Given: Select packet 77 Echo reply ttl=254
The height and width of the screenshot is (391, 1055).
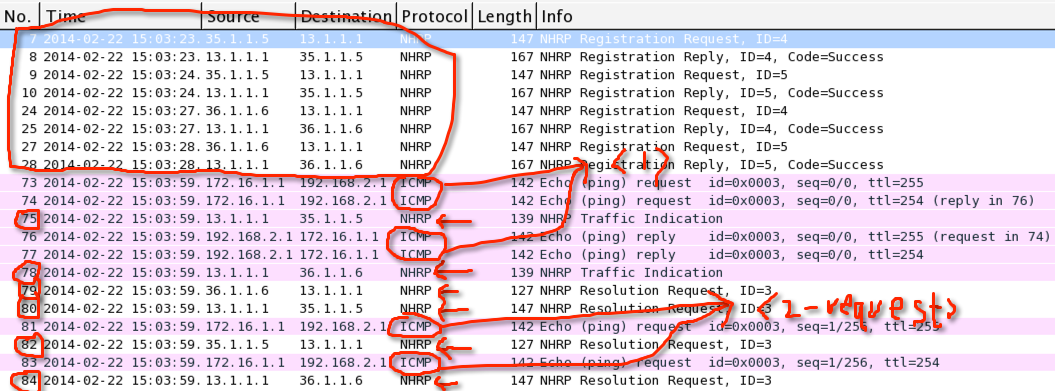Looking at the screenshot, I should 528,255.
